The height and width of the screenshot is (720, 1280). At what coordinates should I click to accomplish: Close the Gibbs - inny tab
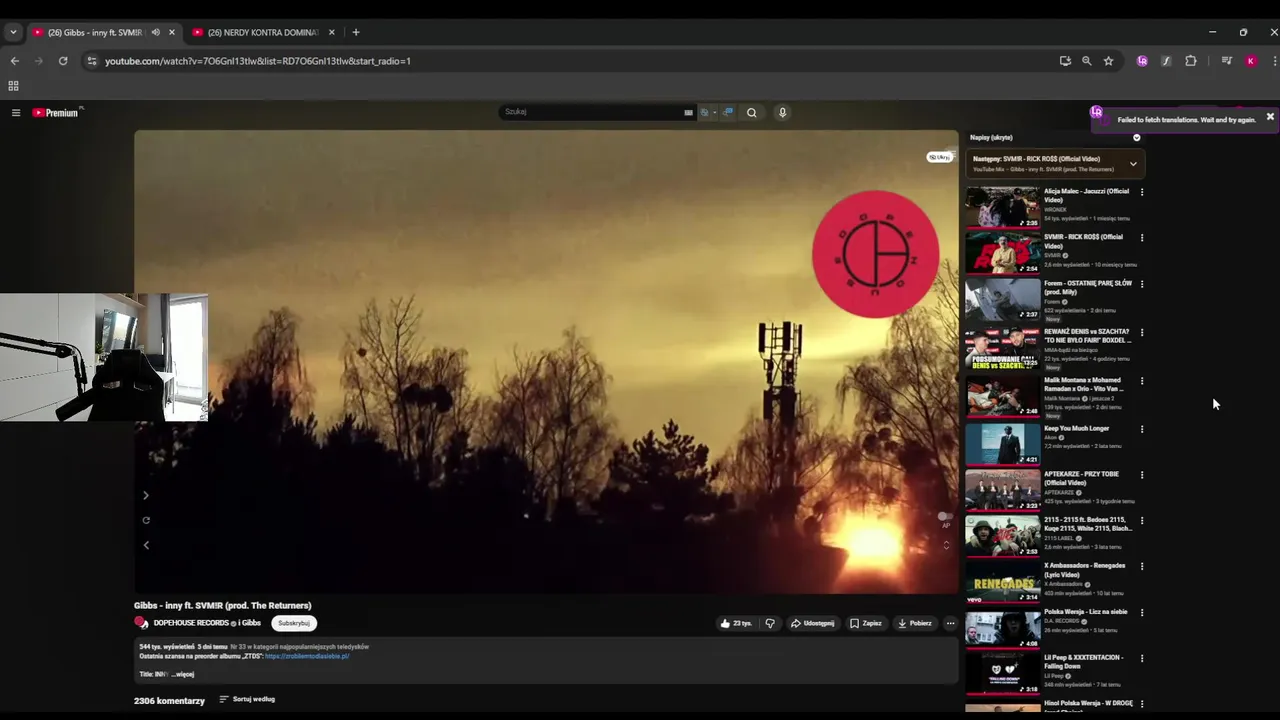click(171, 32)
